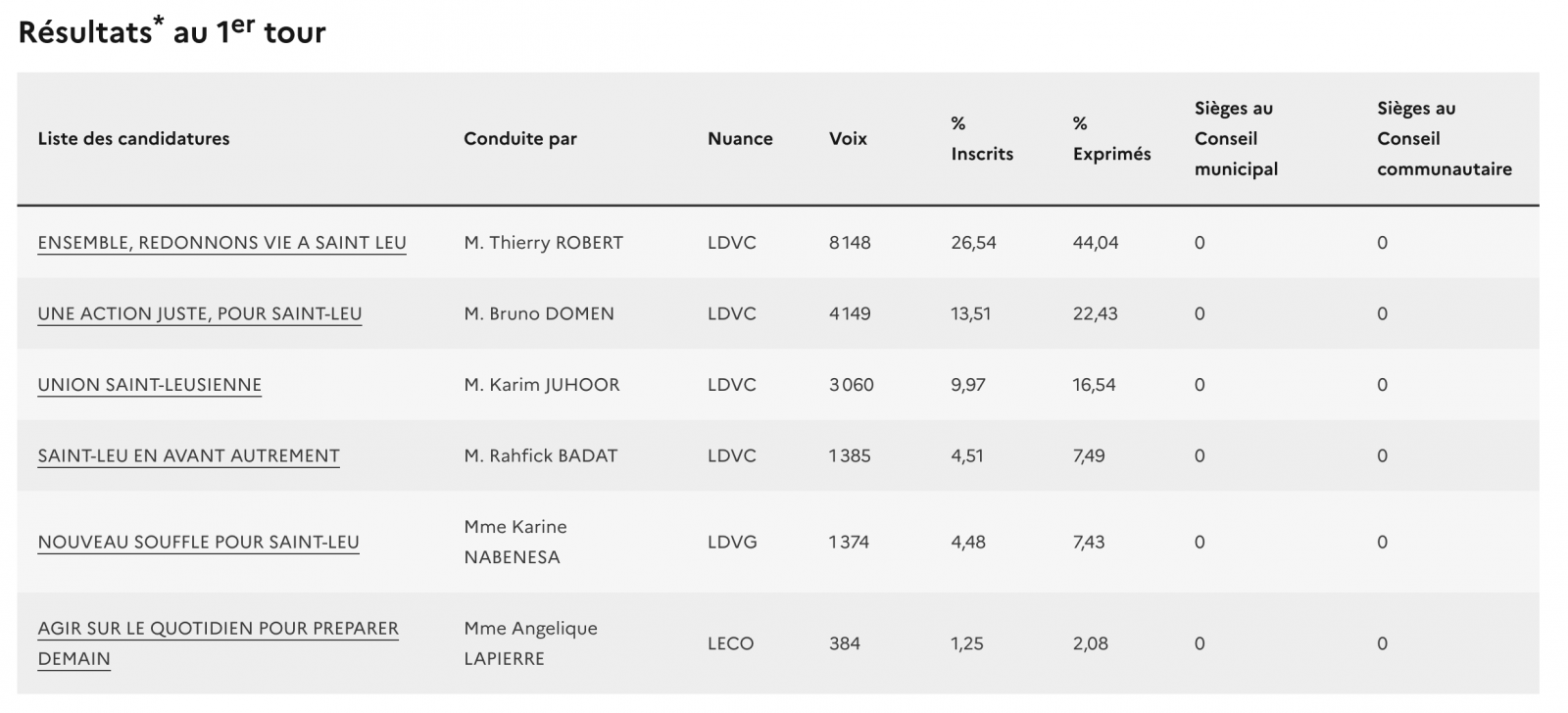Click the '% Inscrits' column header
The image size is (1568, 713).
click(x=982, y=139)
